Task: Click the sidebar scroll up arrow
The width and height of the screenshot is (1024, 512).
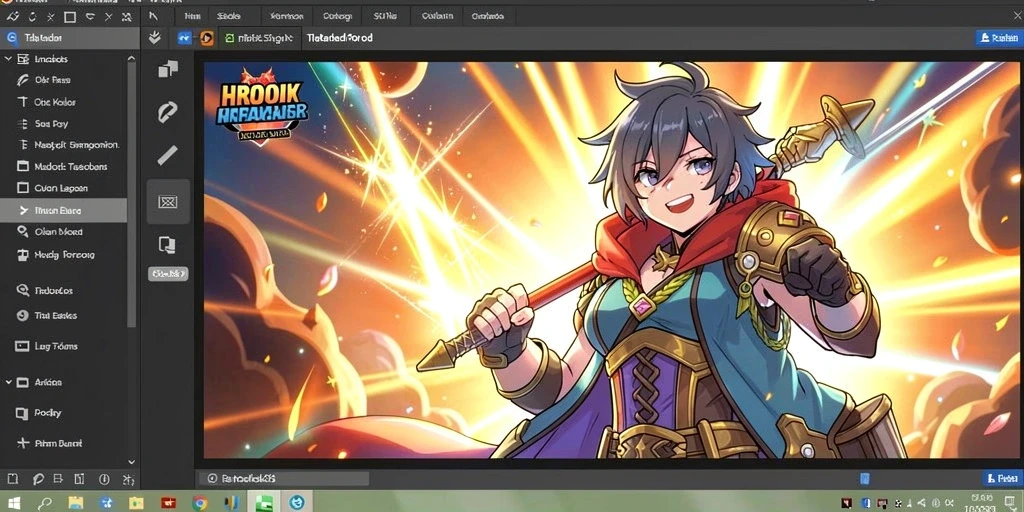Action: 131,59
